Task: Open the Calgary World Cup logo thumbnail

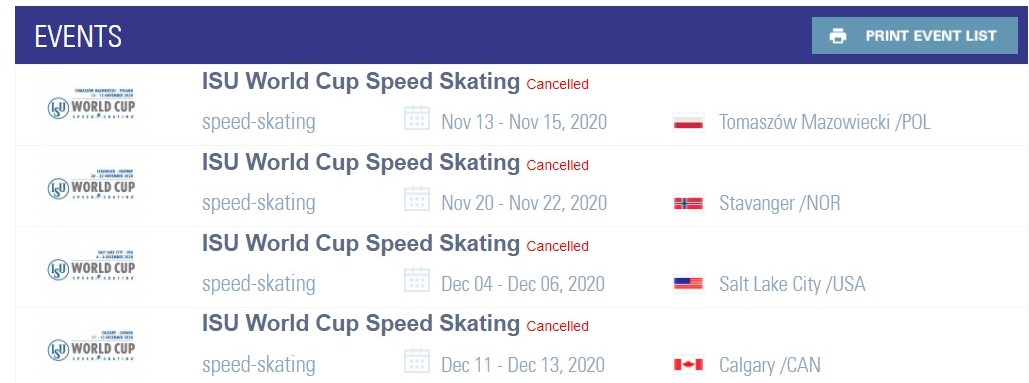Action: 91,346
